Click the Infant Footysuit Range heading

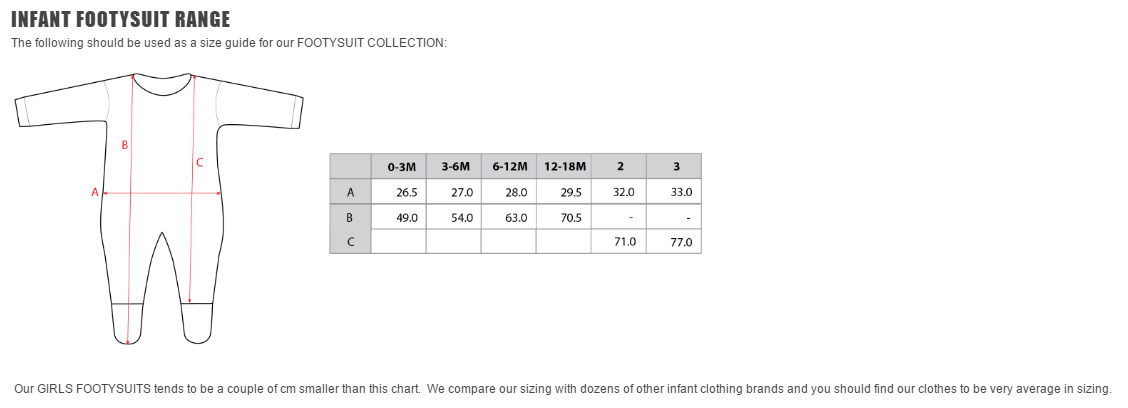pos(121,19)
